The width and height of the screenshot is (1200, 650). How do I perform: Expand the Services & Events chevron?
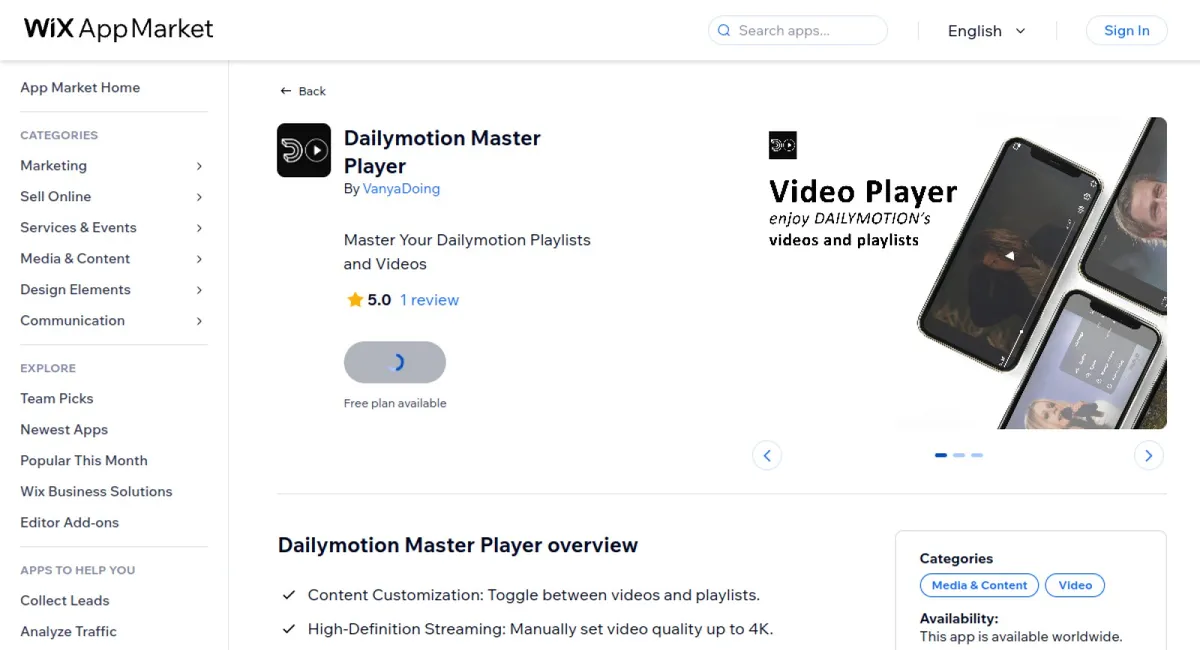pyautogui.click(x=199, y=228)
